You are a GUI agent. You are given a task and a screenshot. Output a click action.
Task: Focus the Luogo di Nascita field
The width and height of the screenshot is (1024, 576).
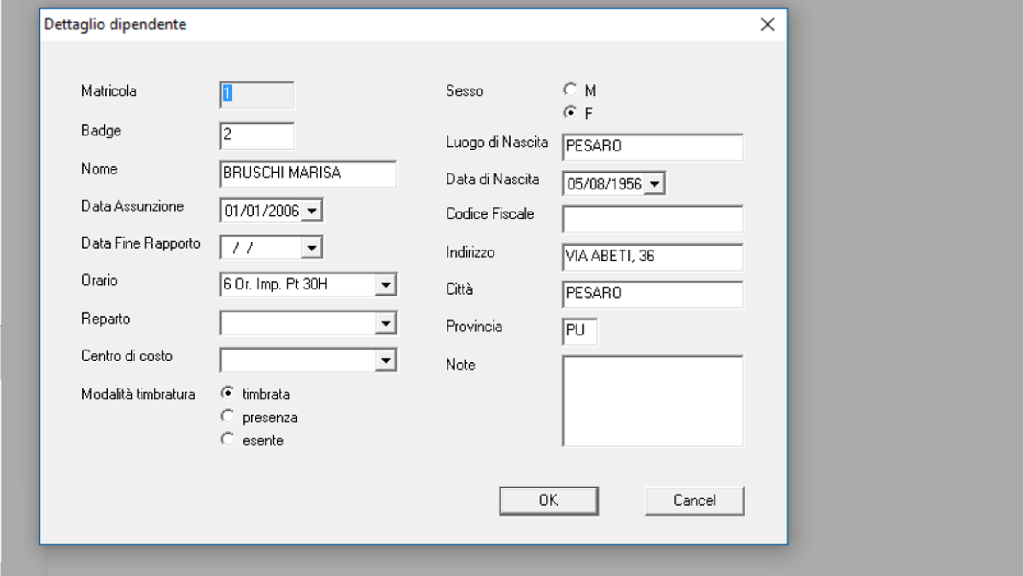coord(652,147)
